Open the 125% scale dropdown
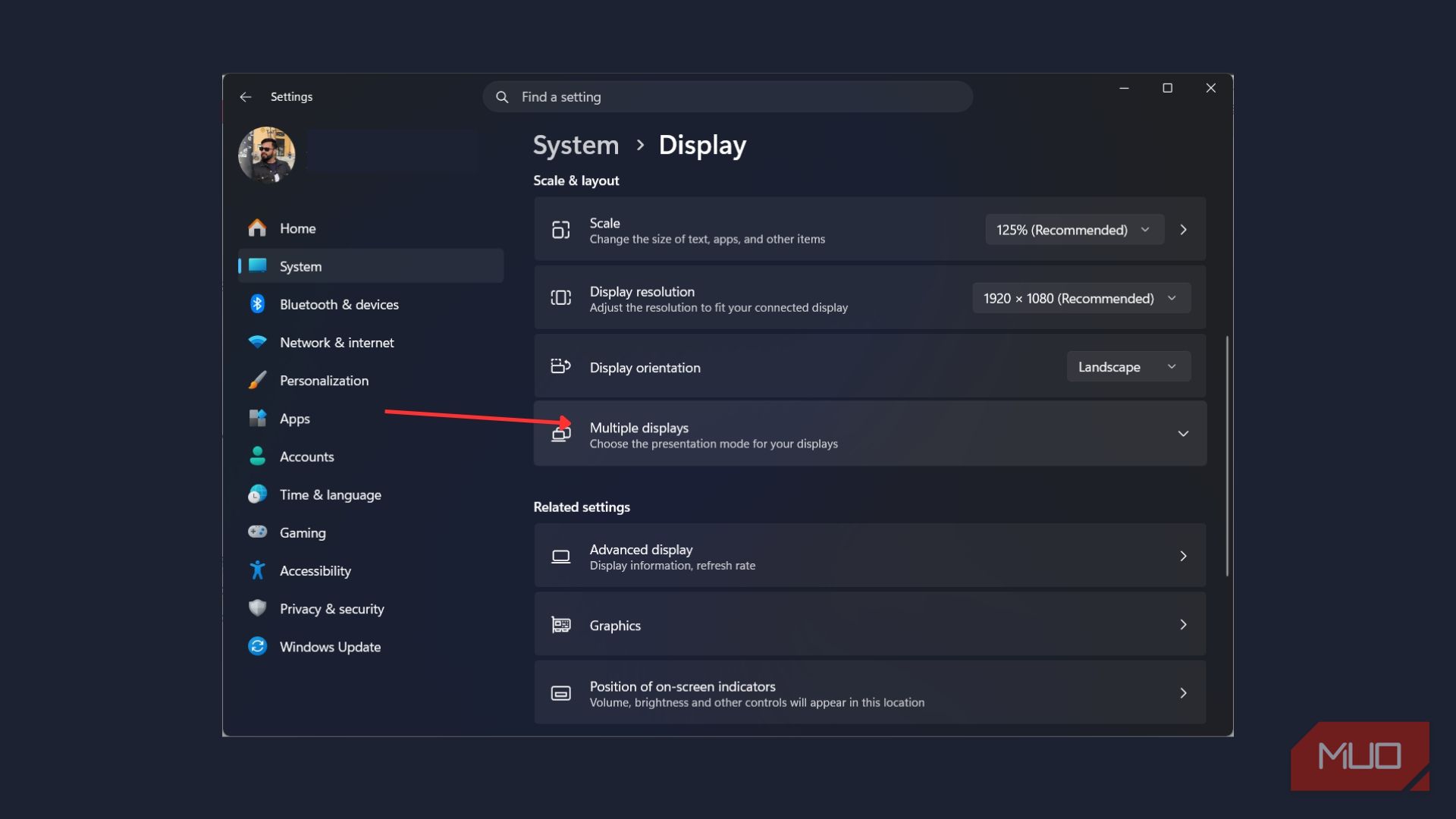This screenshot has width=1456, height=819. pyautogui.click(x=1074, y=230)
